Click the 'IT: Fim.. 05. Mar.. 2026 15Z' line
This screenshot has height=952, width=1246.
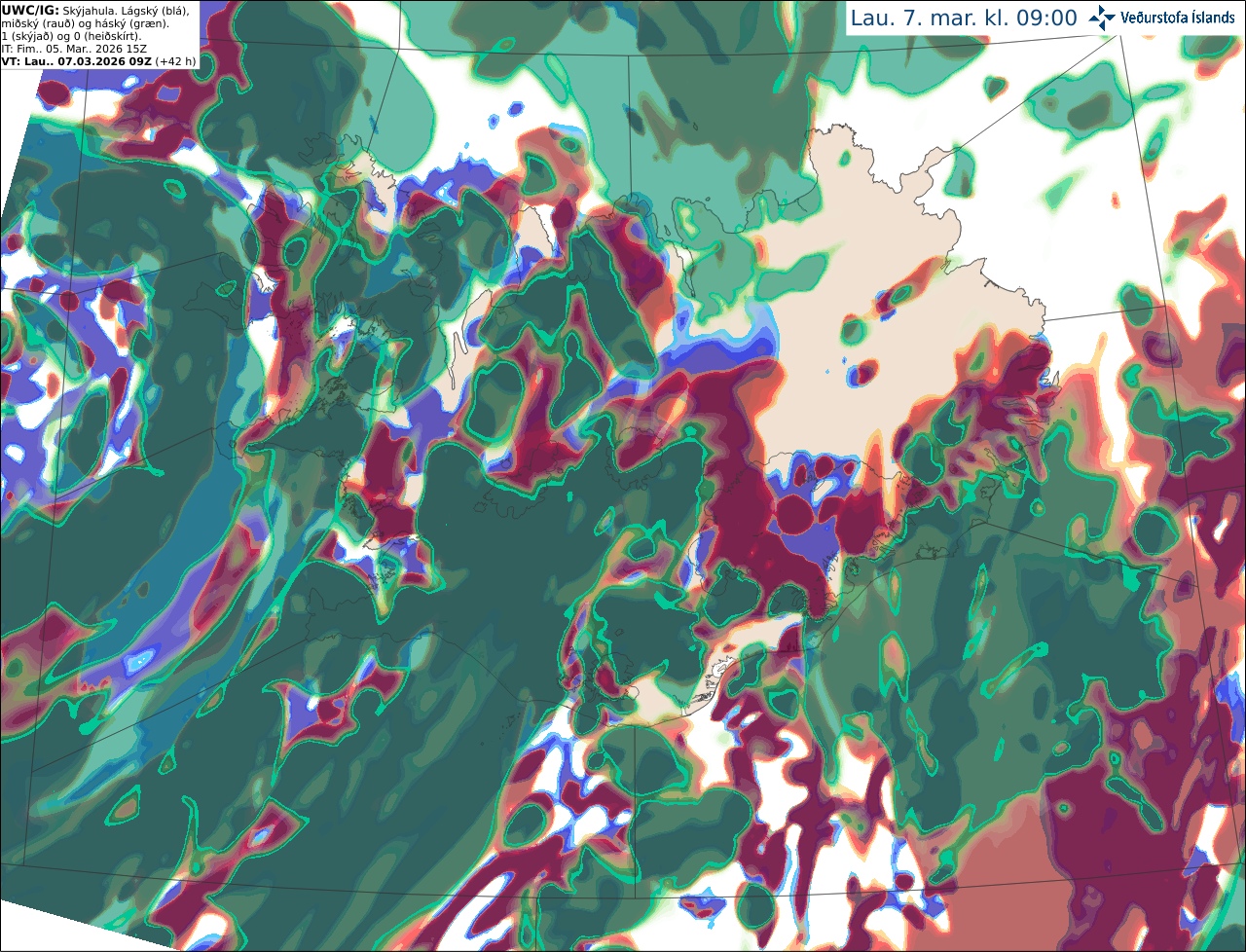(x=74, y=49)
